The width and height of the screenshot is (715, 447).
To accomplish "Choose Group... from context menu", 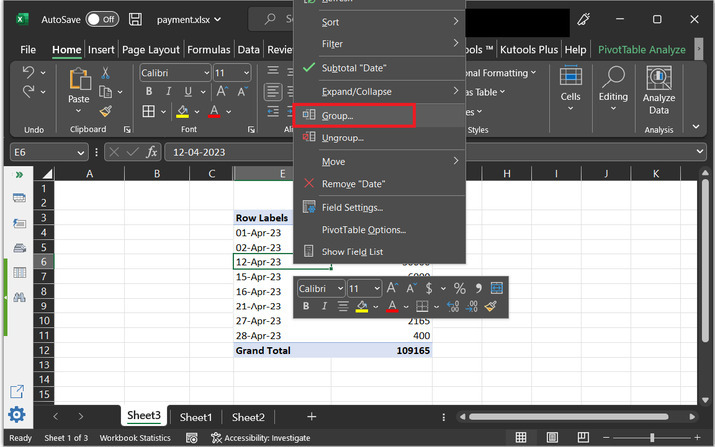I will click(x=379, y=115).
